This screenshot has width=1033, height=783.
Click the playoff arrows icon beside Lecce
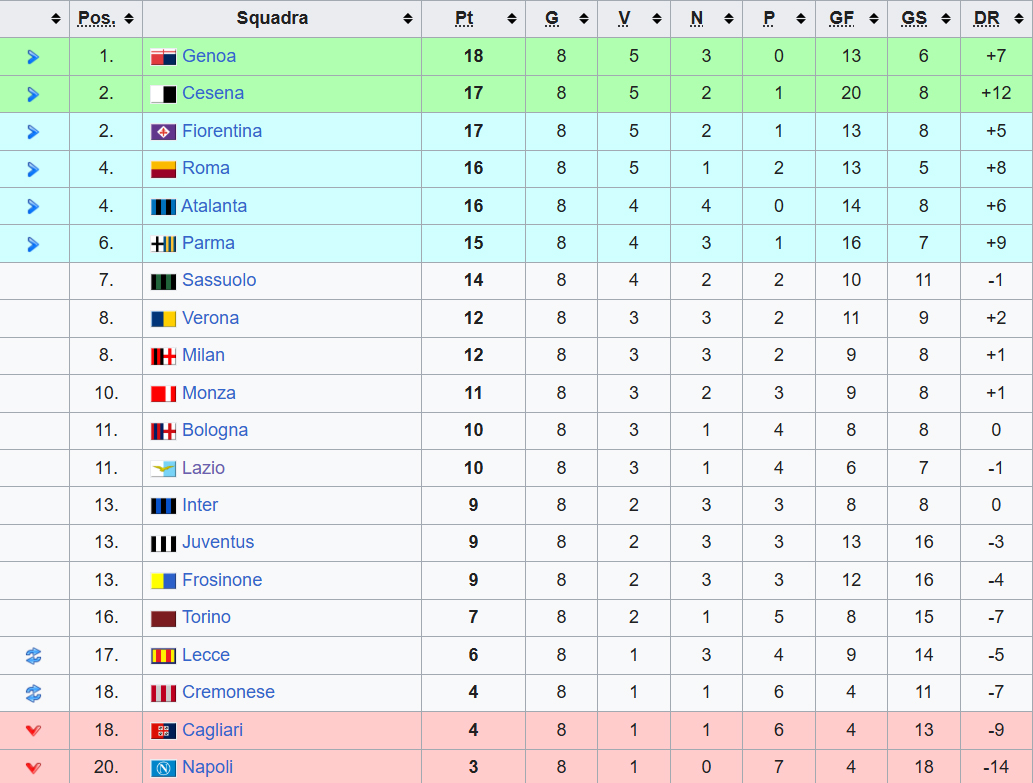33,656
